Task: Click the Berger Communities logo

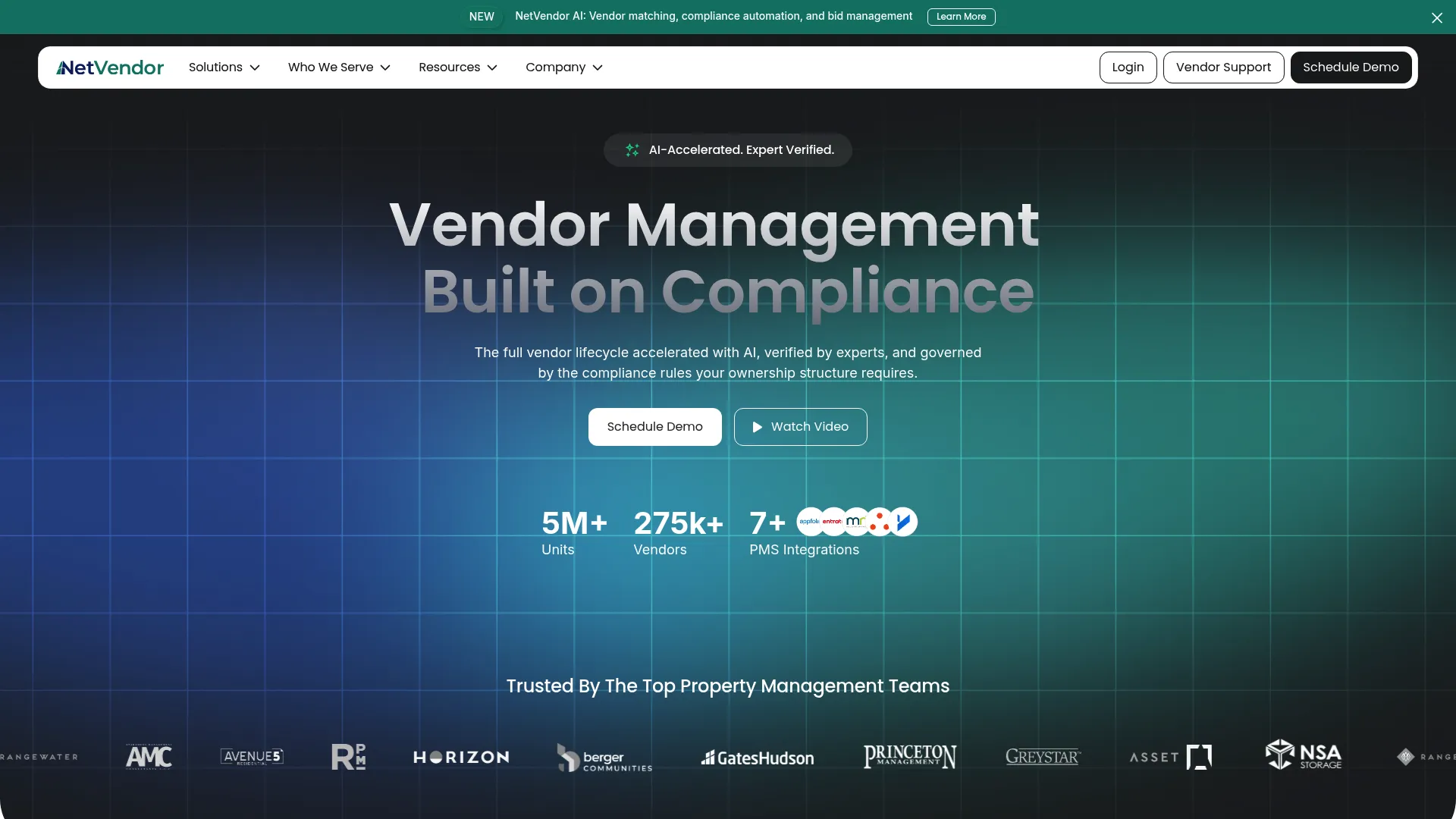Action: tap(604, 758)
